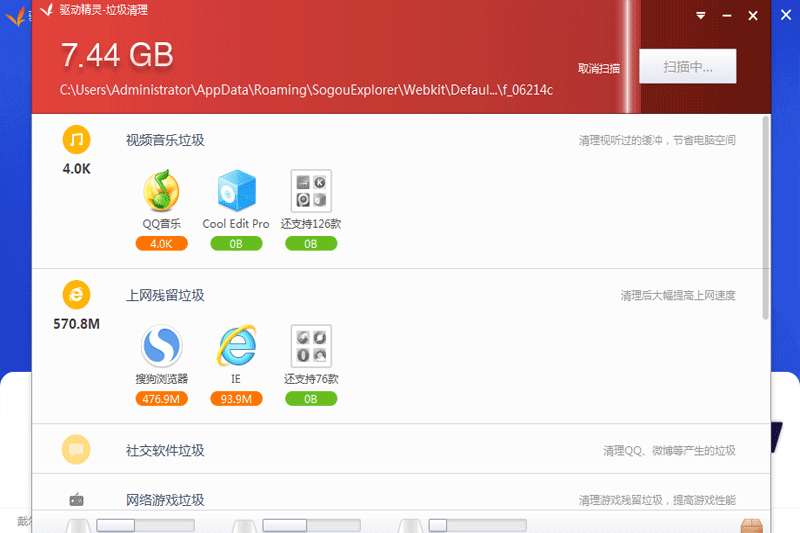Click the social software chat bubble icon

(76, 450)
